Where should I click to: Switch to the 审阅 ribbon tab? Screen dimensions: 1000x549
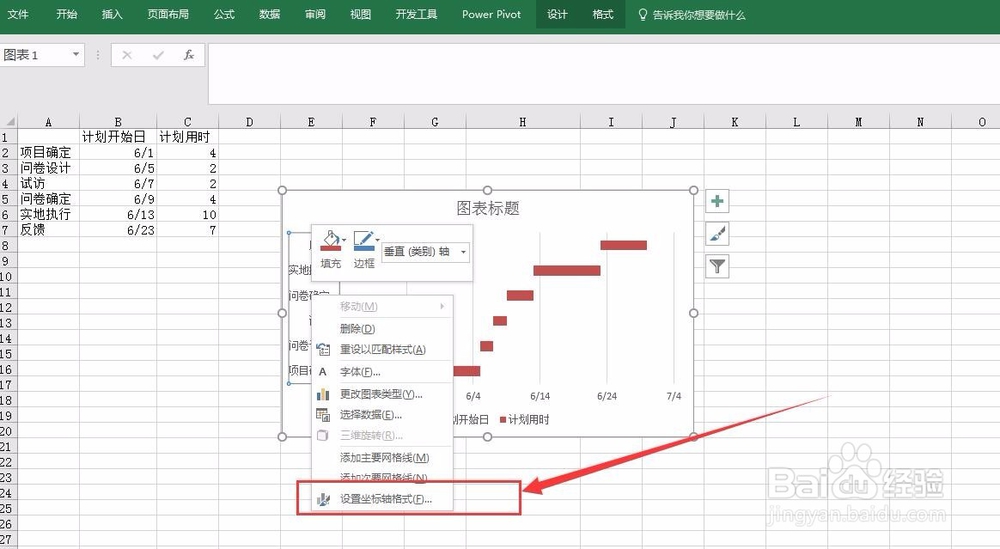(x=315, y=14)
